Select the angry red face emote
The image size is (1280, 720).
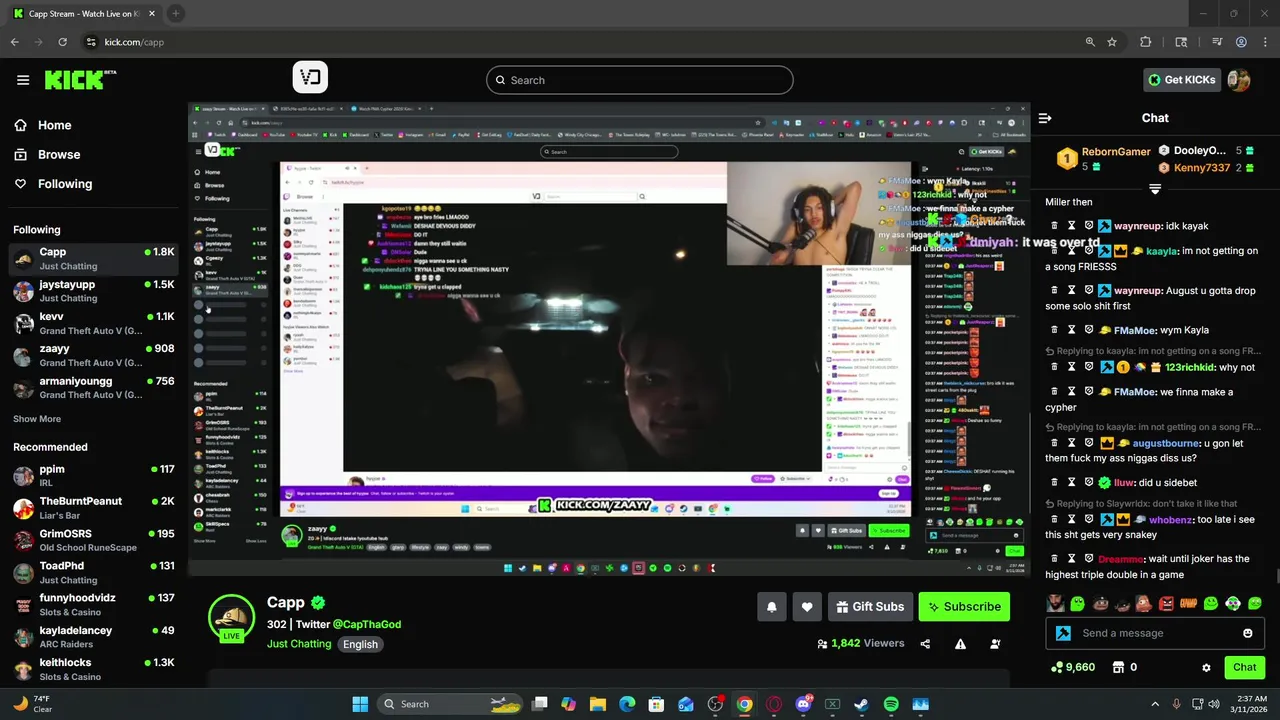[x=1166, y=603]
